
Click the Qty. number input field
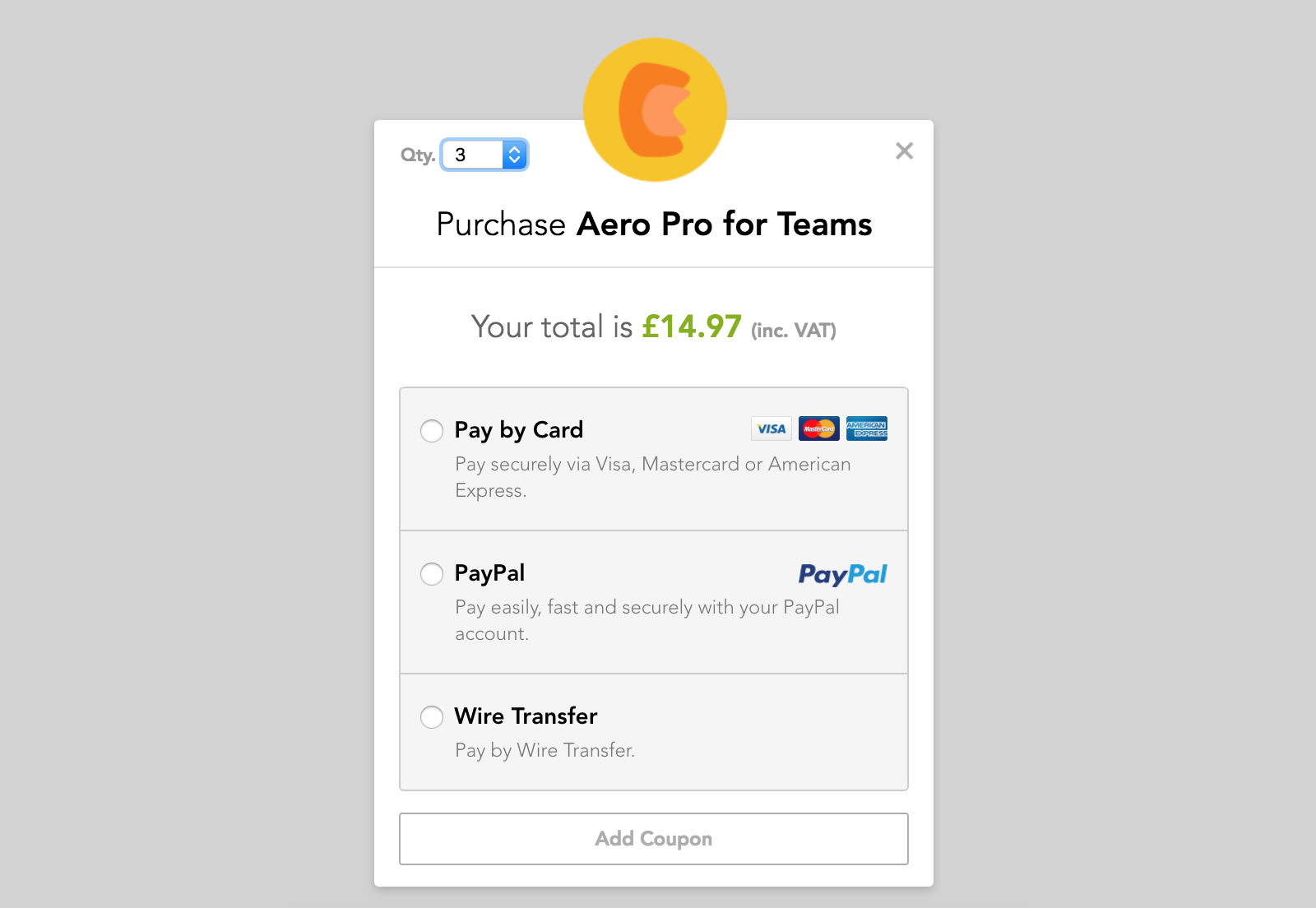[x=484, y=155]
